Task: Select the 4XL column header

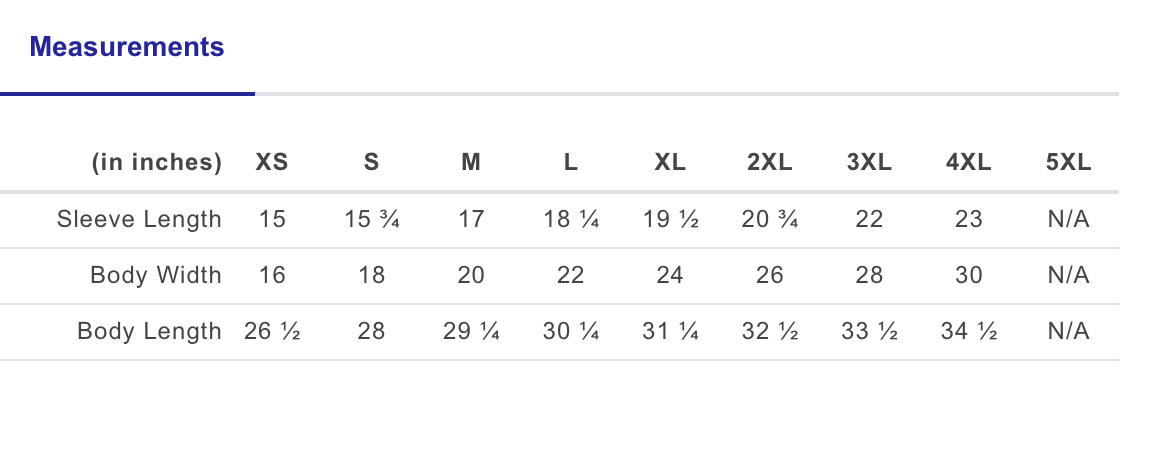Action: (x=968, y=162)
